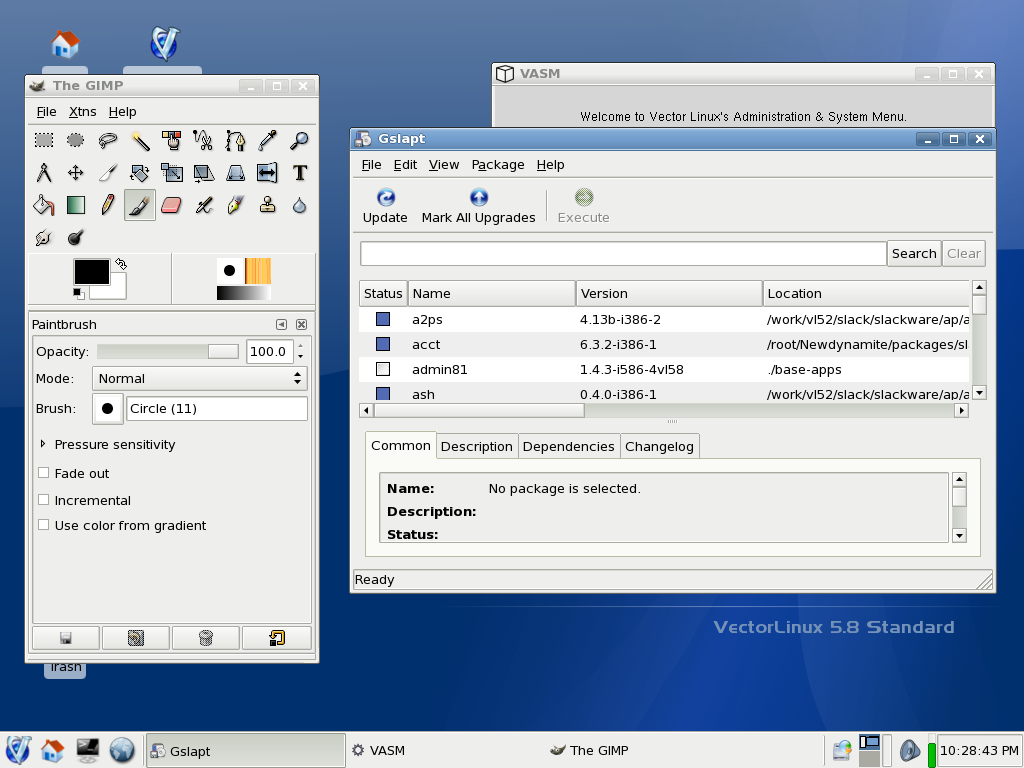Enable Use color from gradient
Image resolution: width=1024 pixels, height=768 pixels.
pos(44,524)
